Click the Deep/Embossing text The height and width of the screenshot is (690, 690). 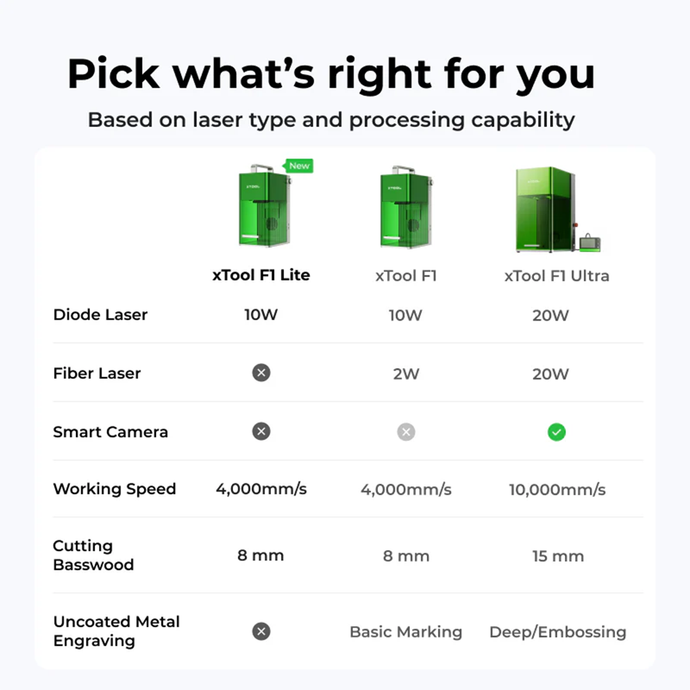pos(557,632)
